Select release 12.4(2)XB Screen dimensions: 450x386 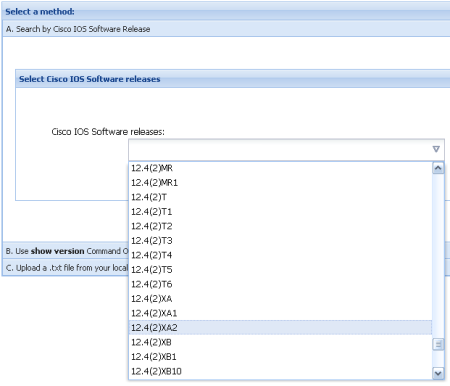click(x=280, y=342)
